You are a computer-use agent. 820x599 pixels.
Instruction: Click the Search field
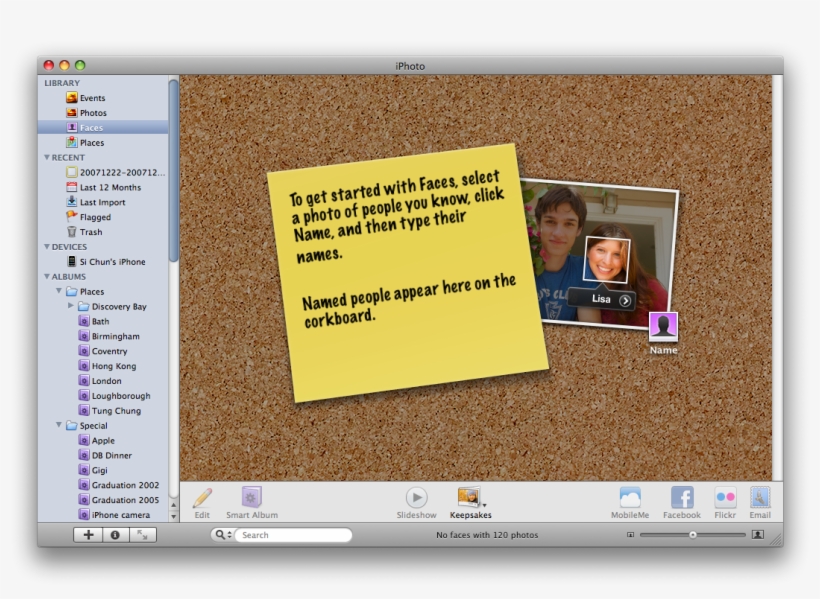point(293,535)
